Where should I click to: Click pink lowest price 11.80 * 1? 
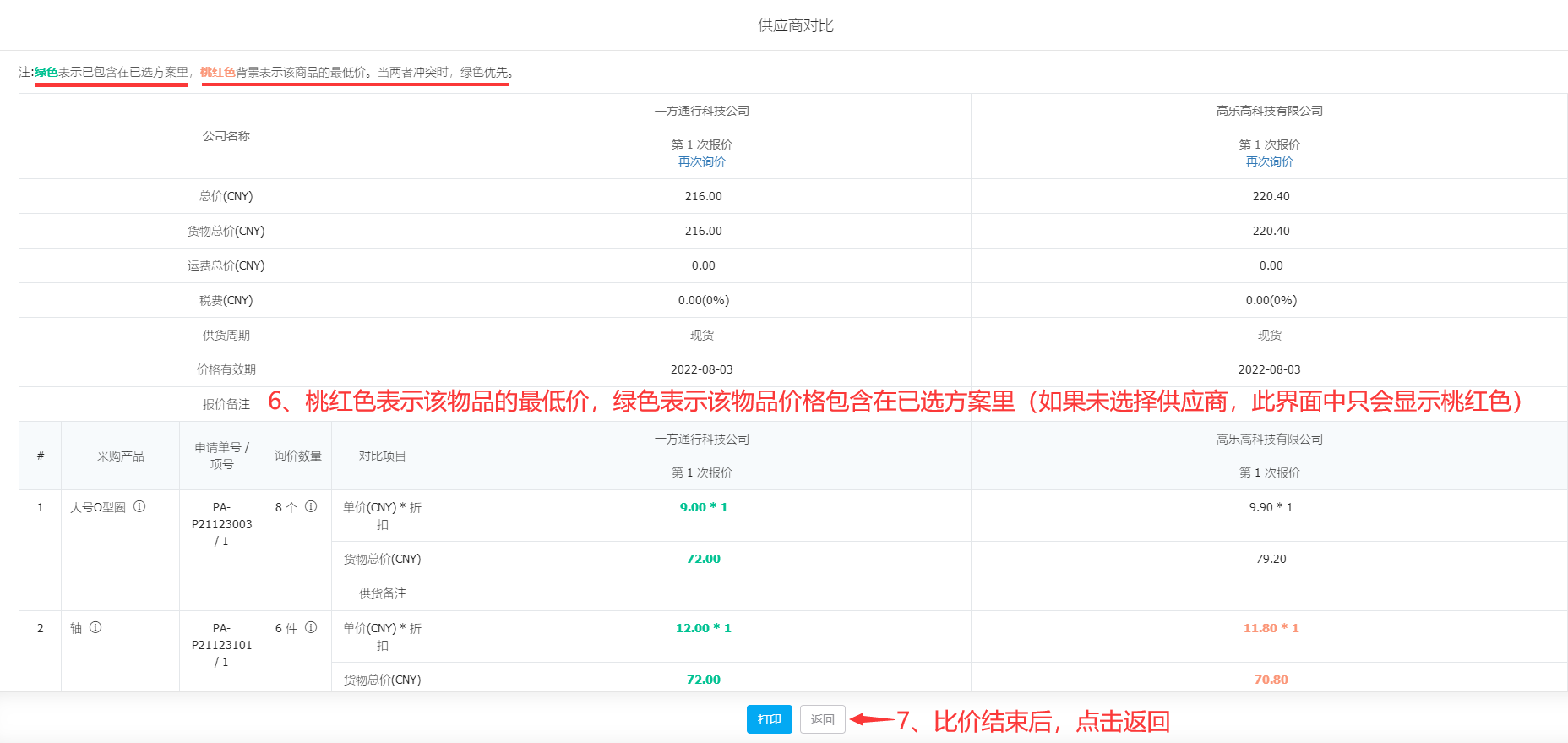click(1271, 628)
